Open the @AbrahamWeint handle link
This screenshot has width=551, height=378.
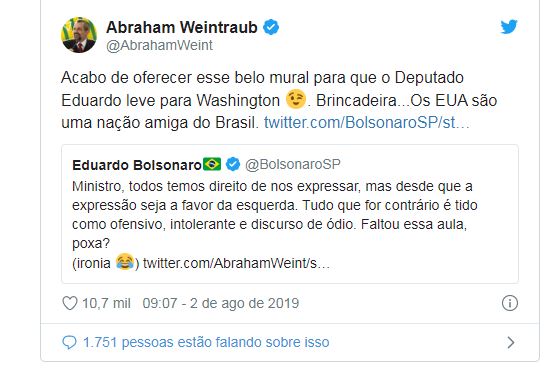(x=159, y=45)
